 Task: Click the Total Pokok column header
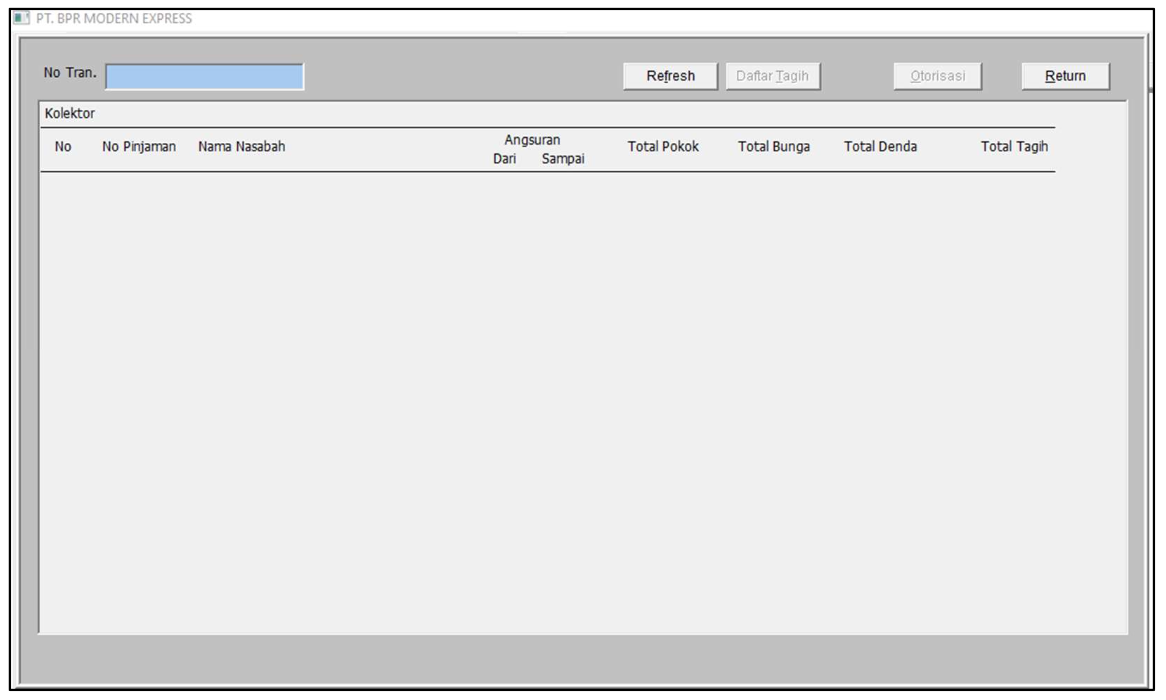[x=663, y=148]
